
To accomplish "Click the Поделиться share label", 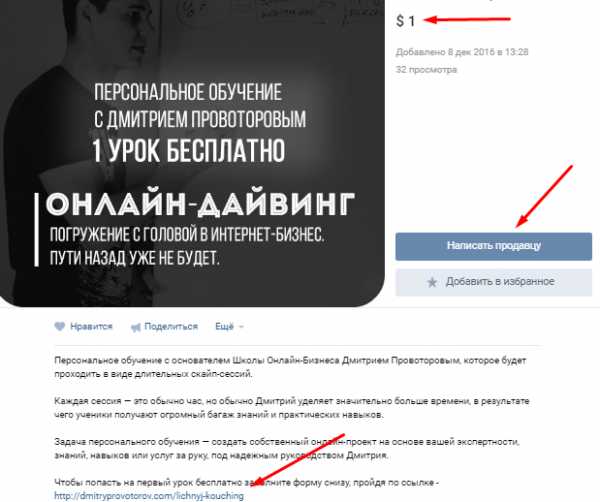I will point(171,326).
